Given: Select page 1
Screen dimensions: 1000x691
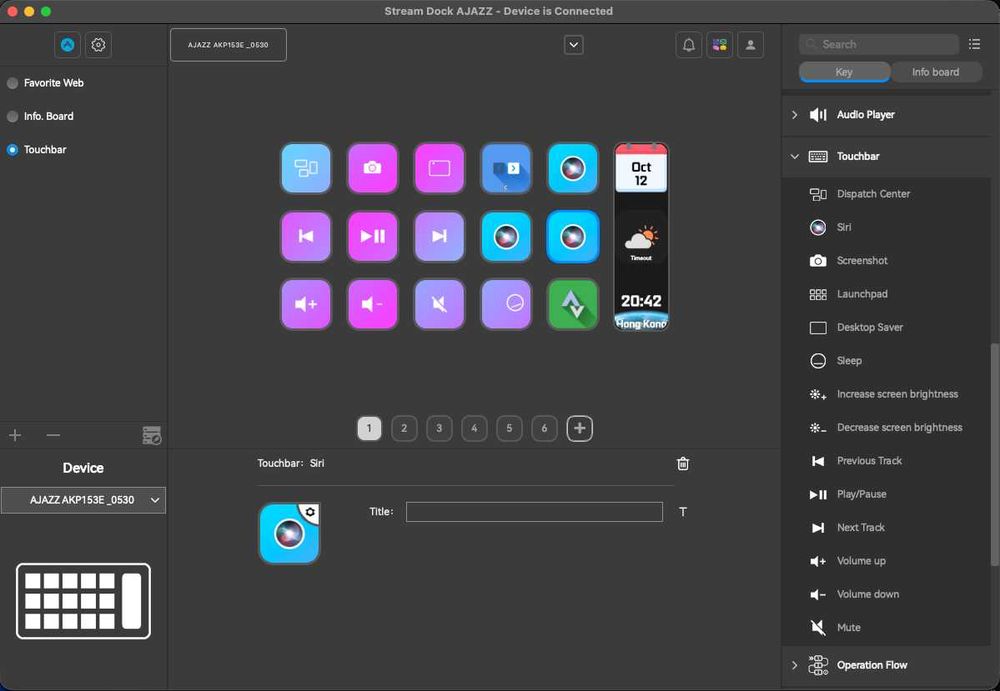Looking at the screenshot, I should coord(369,428).
